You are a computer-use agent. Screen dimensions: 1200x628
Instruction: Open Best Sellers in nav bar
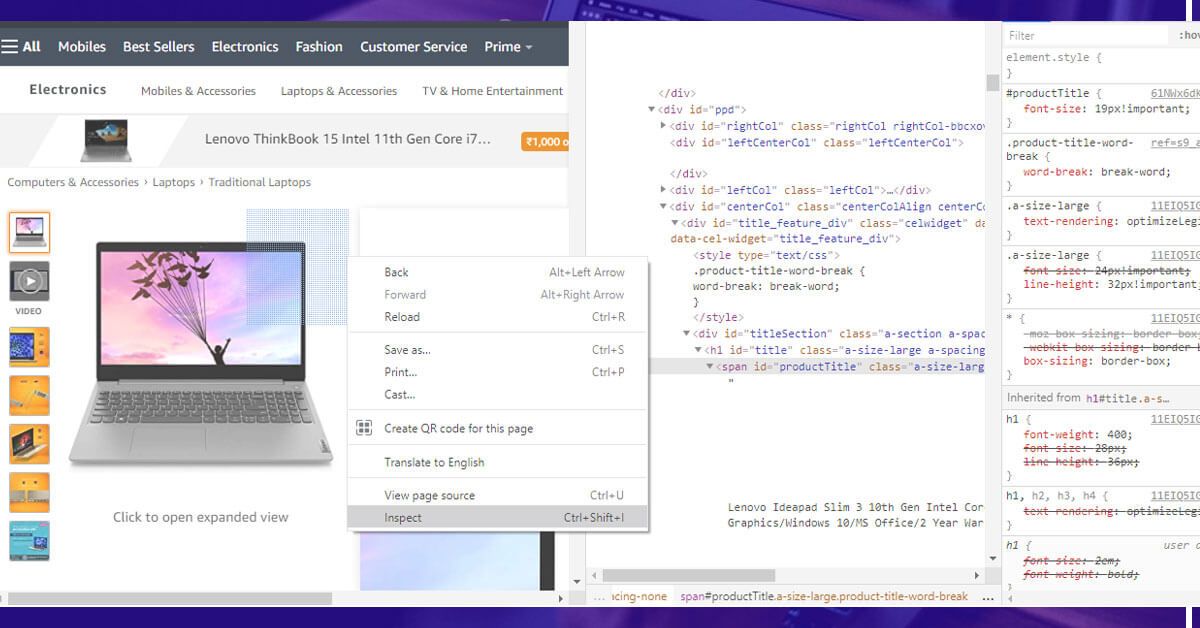(158, 46)
